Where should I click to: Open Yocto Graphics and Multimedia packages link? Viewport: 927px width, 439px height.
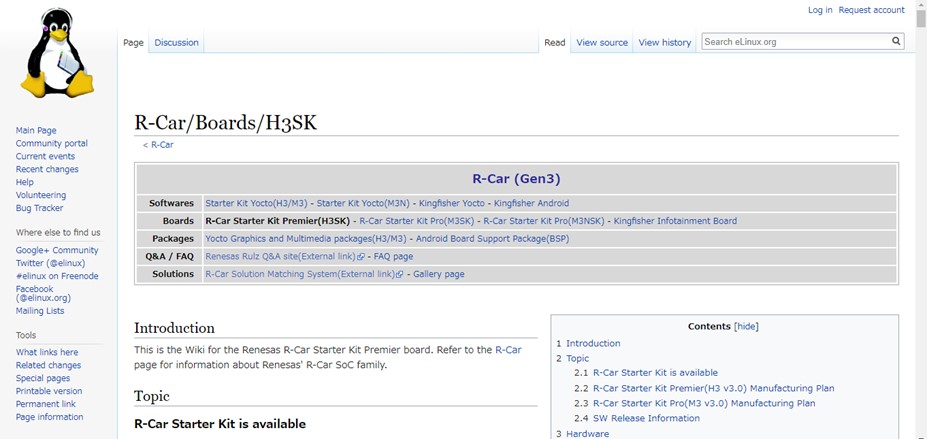306,239
